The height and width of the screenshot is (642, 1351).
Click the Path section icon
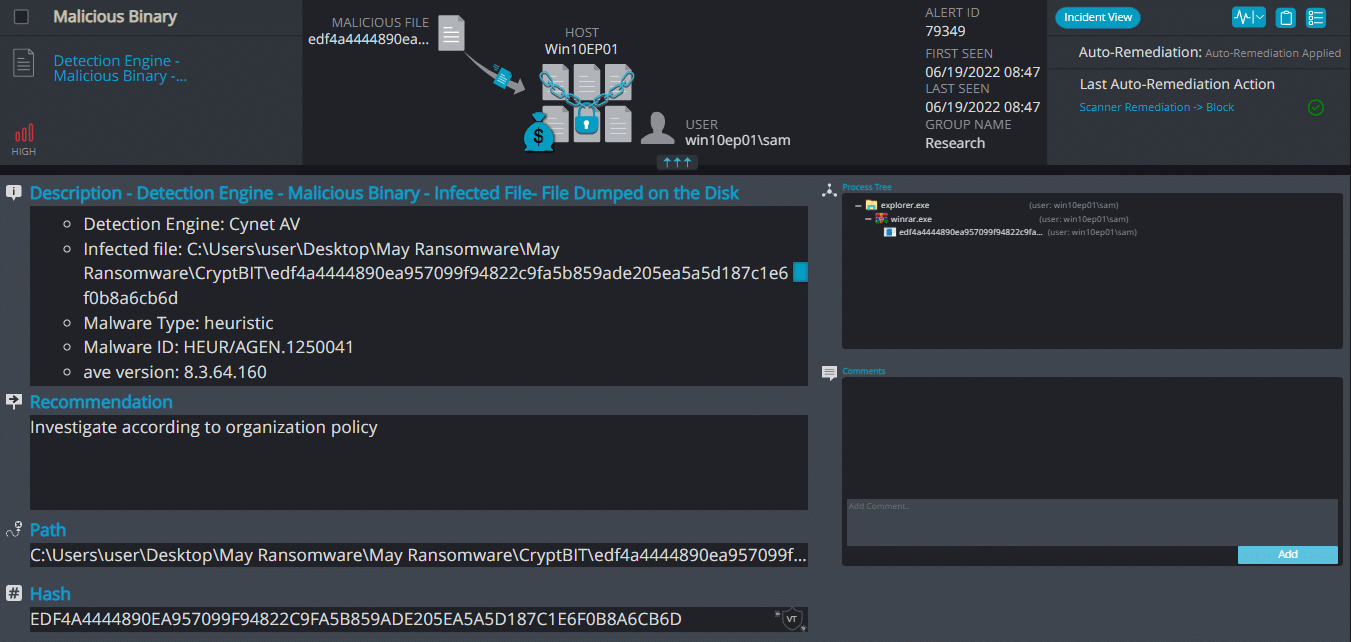point(13,529)
